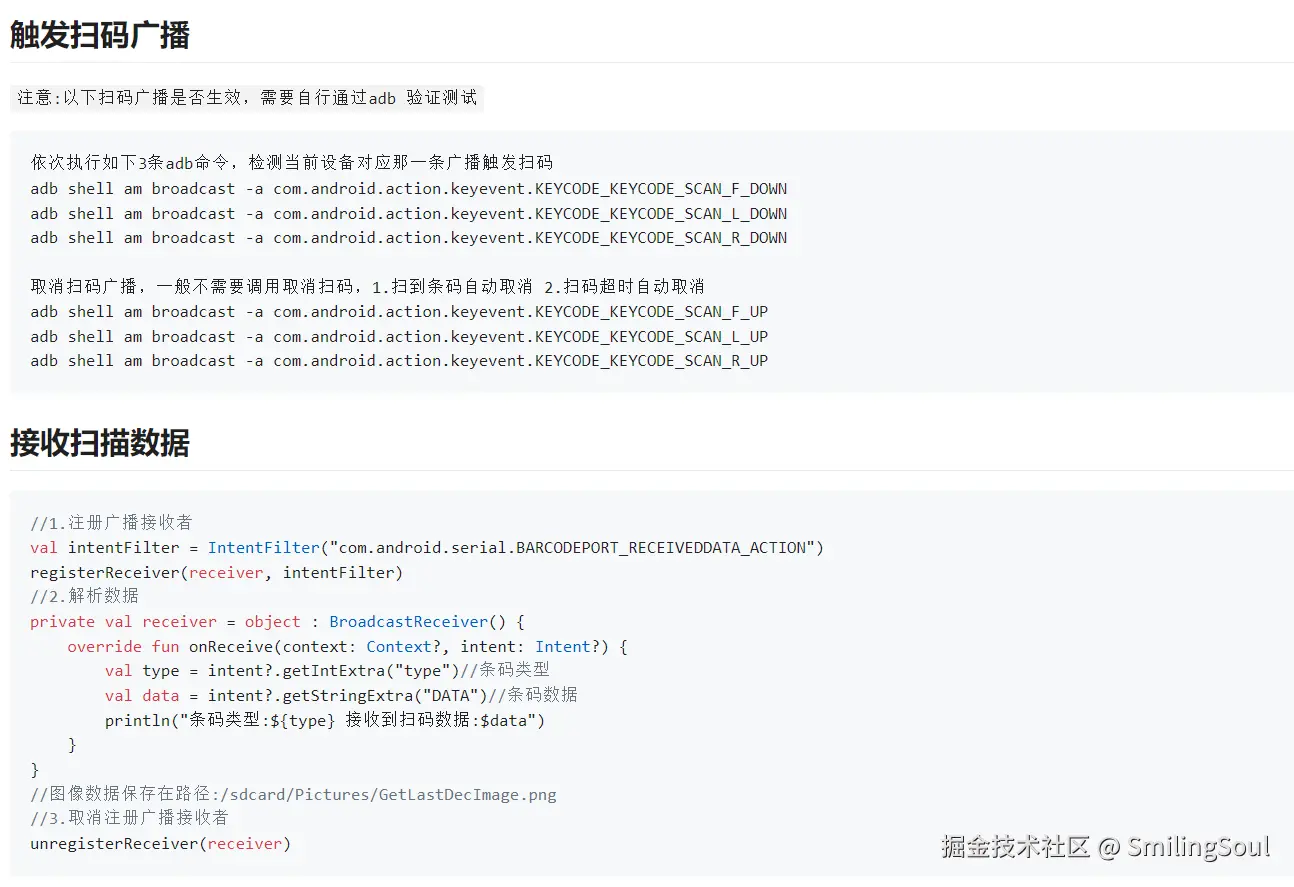Image resolution: width=1294 pixels, height=887 pixels.
Task: Click the 触发扫码广播 heading
Action: coord(99,35)
